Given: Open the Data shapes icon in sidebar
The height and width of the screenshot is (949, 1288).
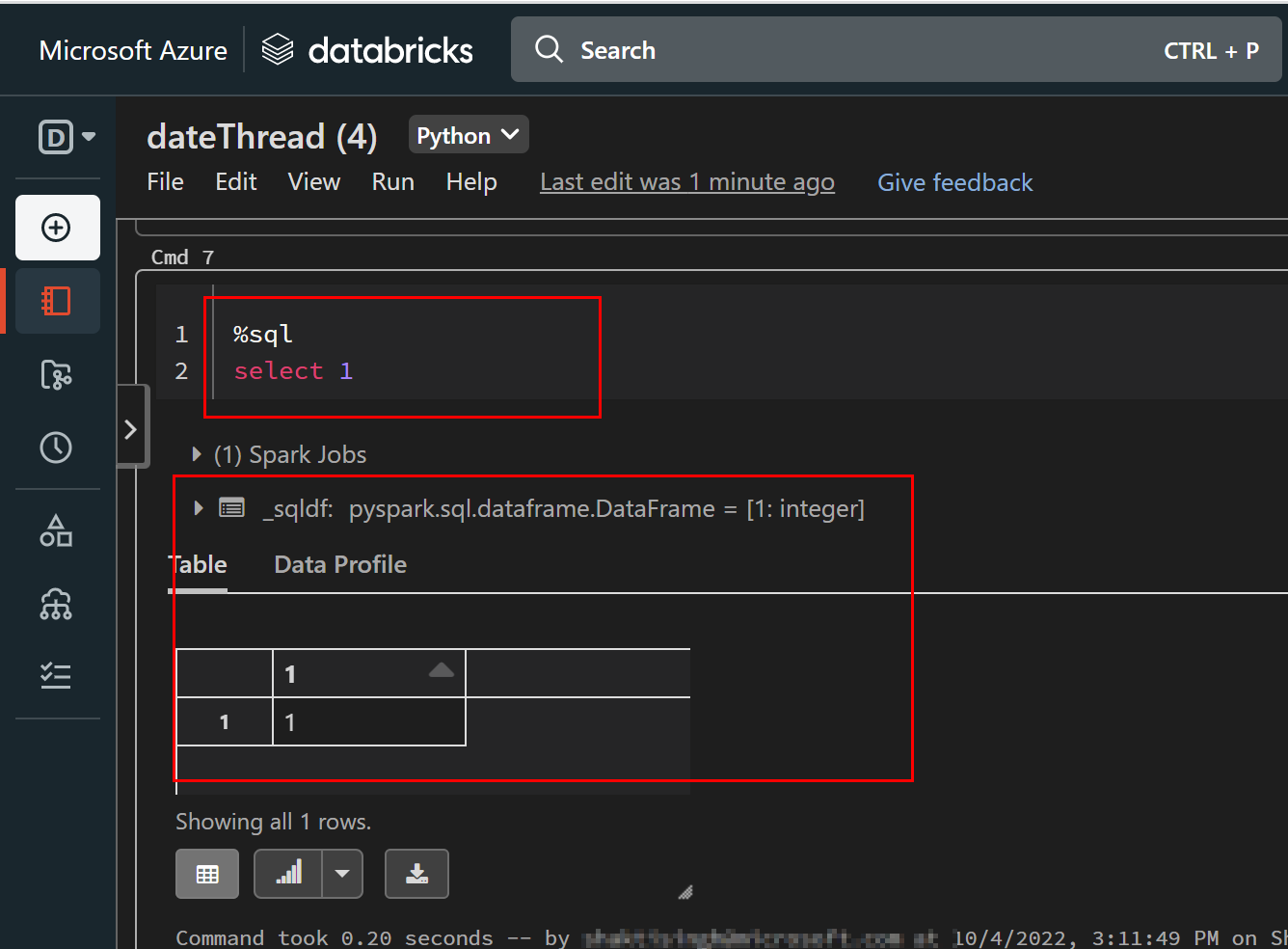Looking at the screenshot, I should pos(57,530).
